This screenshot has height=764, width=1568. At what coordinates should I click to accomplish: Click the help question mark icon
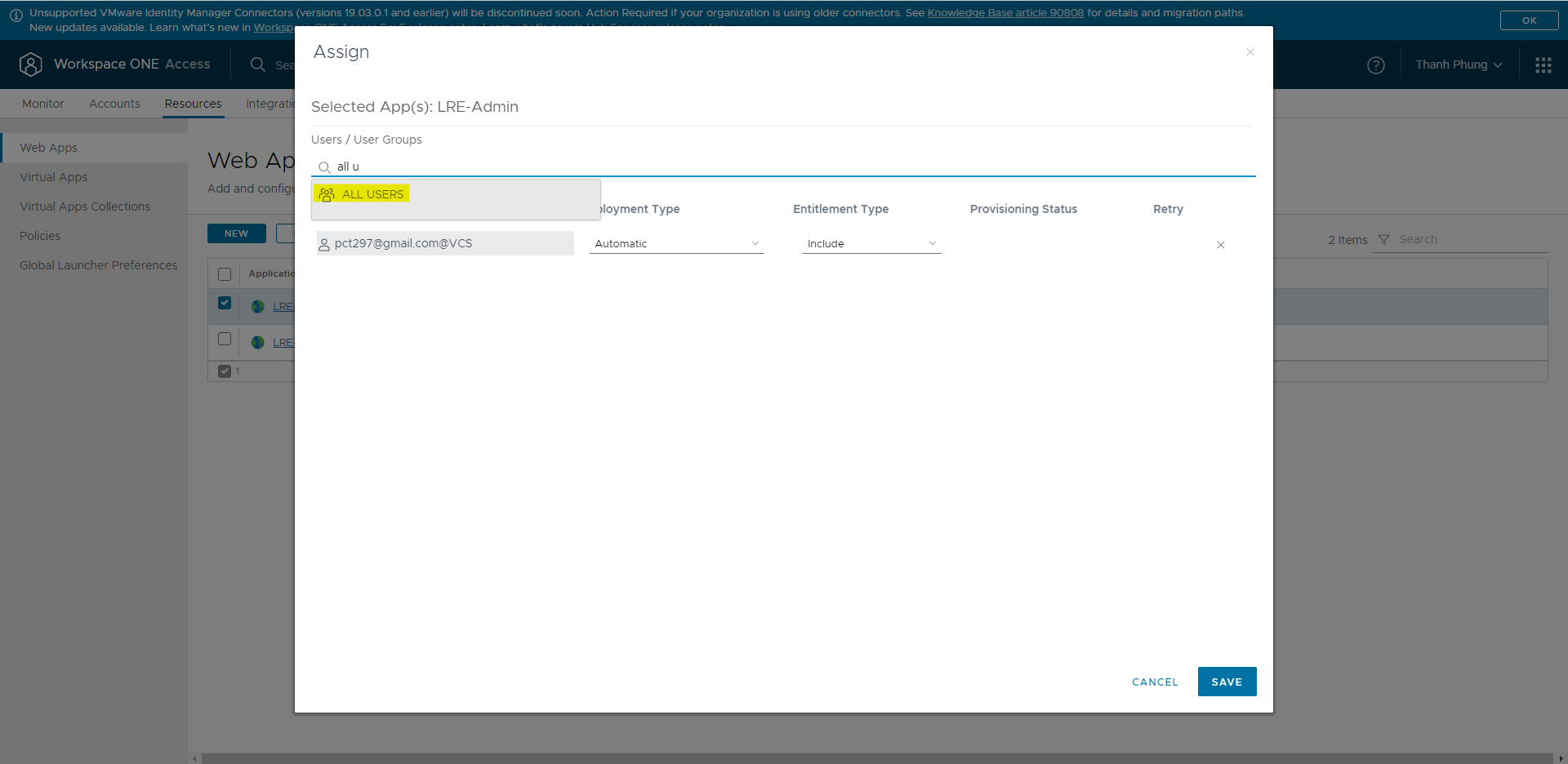tap(1376, 64)
